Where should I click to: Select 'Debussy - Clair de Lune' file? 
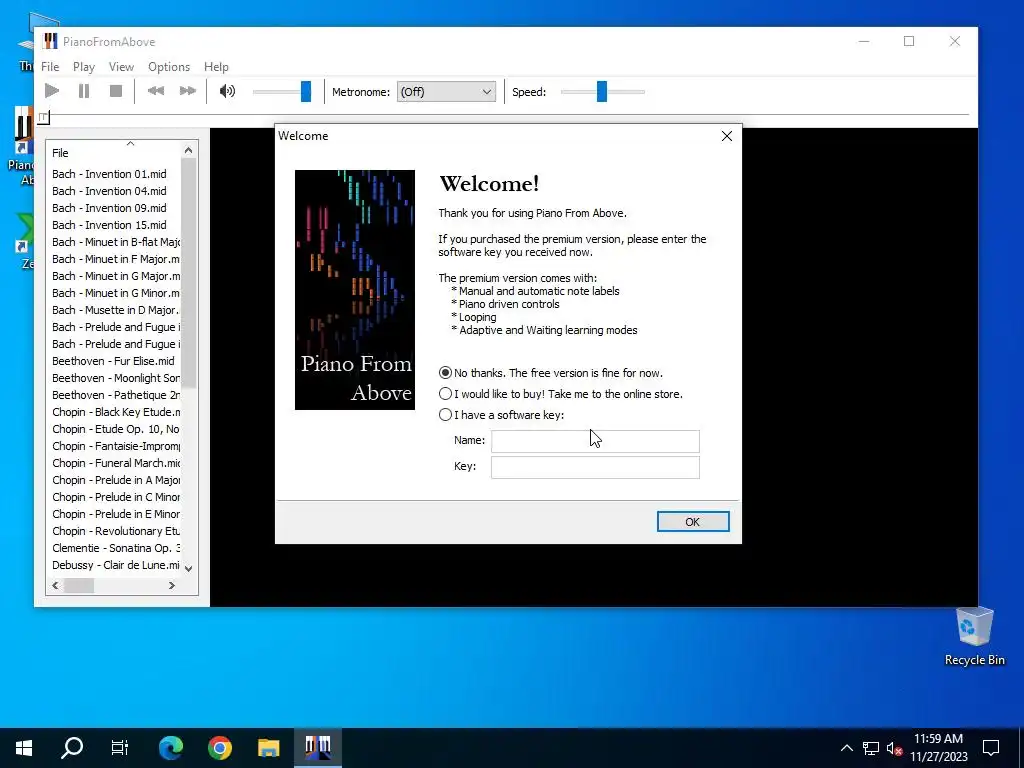tap(116, 564)
